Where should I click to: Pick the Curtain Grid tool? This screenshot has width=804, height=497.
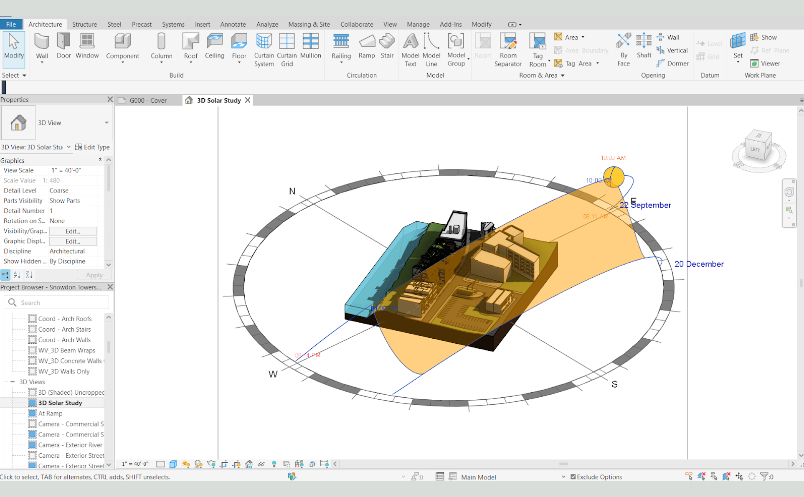[x=287, y=49]
